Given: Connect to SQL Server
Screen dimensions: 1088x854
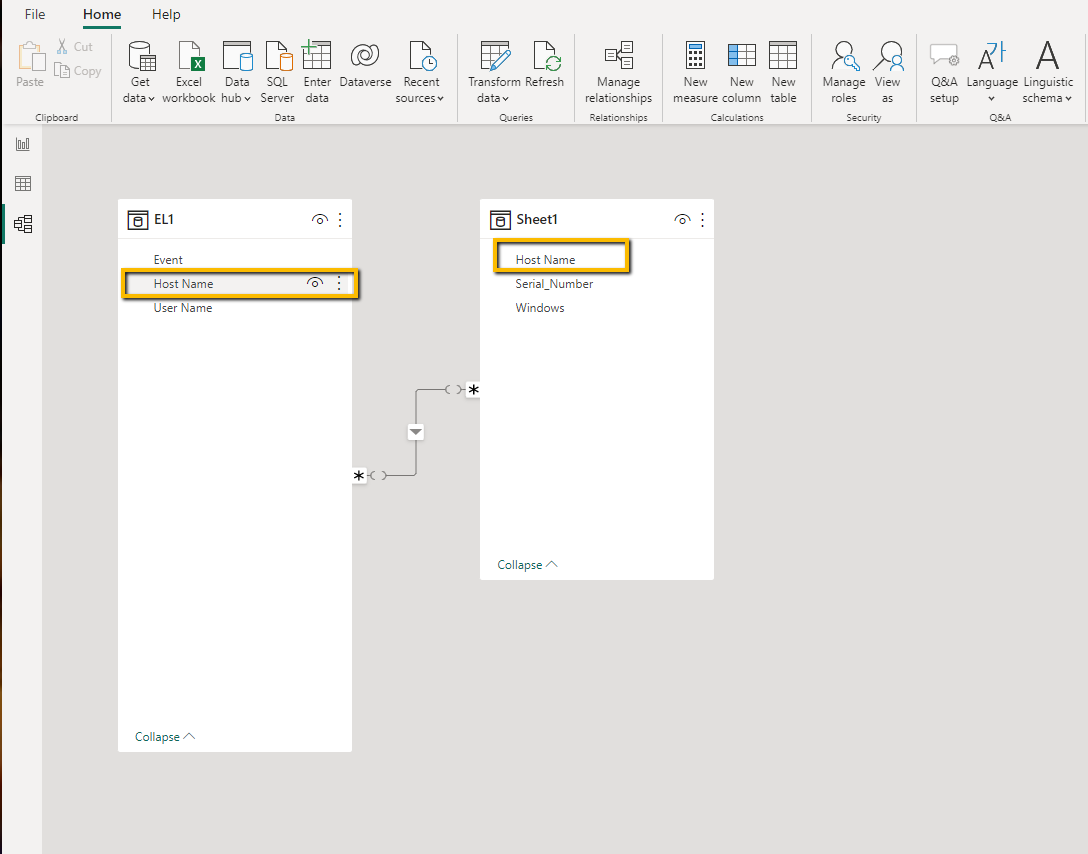Looking at the screenshot, I should [x=277, y=72].
